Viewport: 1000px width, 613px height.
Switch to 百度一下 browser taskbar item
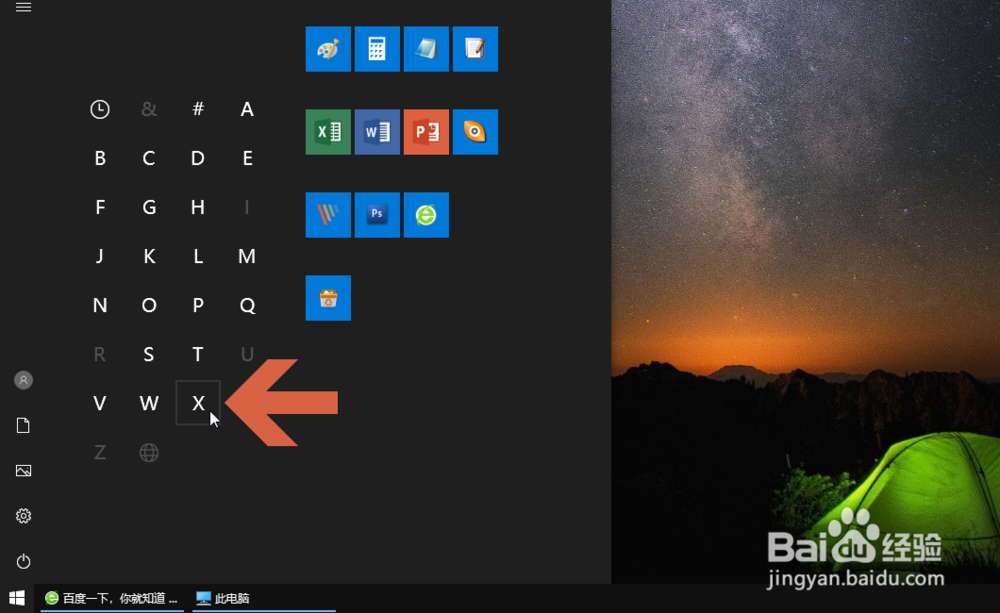point(112,598)
